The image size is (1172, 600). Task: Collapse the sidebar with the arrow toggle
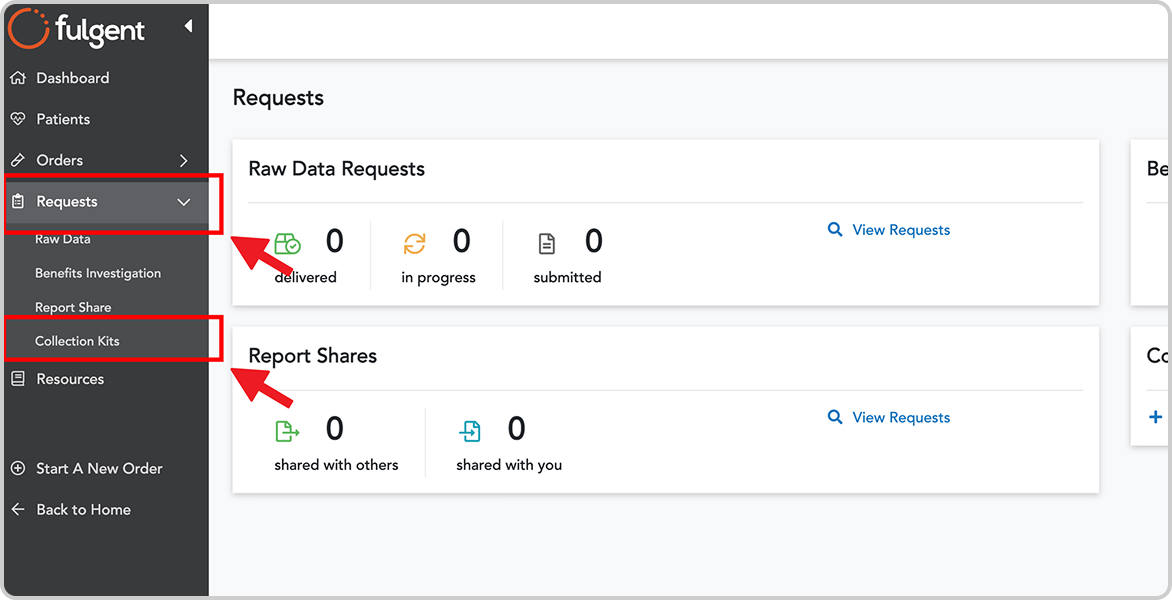(x=188, y=28)
